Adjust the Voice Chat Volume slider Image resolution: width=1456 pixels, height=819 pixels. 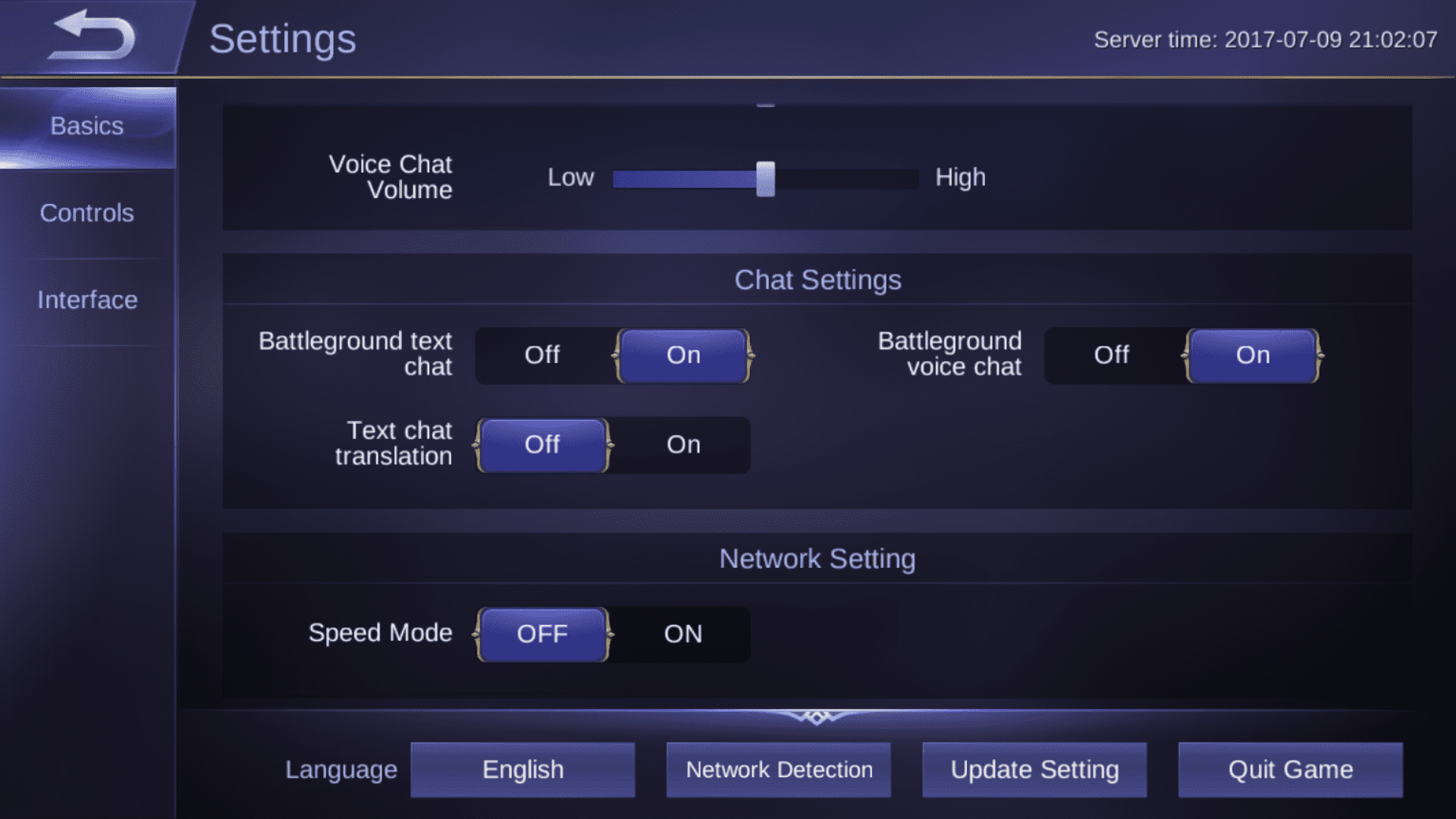pos(765,178)
